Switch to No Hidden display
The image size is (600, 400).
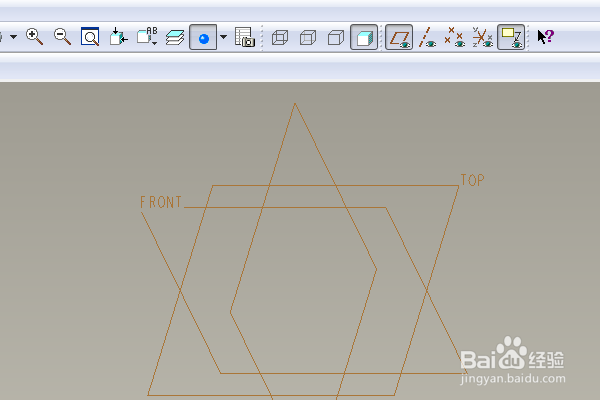pyautogui.click(x=336, y=38)
